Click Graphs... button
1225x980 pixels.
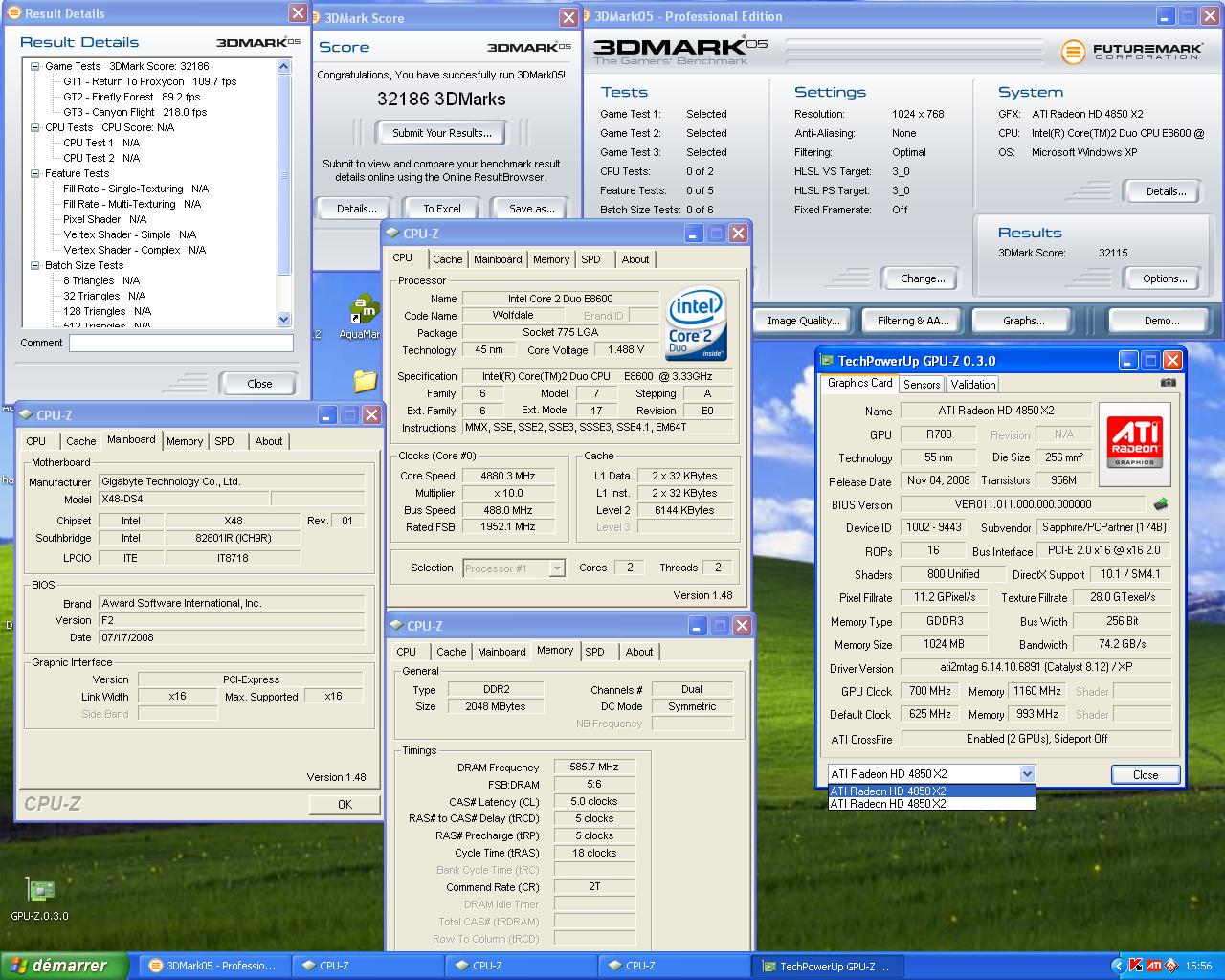pyautogui.click(x=1023, y=321)
